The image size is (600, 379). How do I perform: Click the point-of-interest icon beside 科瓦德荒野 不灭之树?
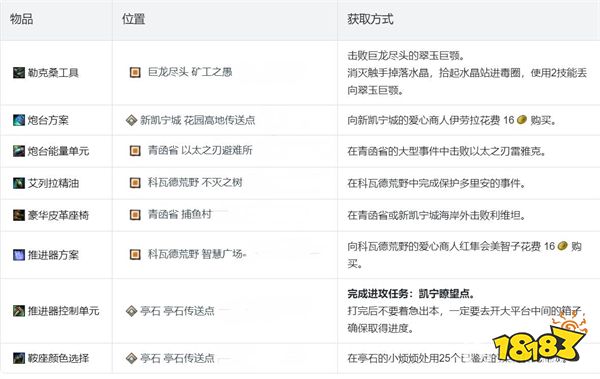click(135, 183)
